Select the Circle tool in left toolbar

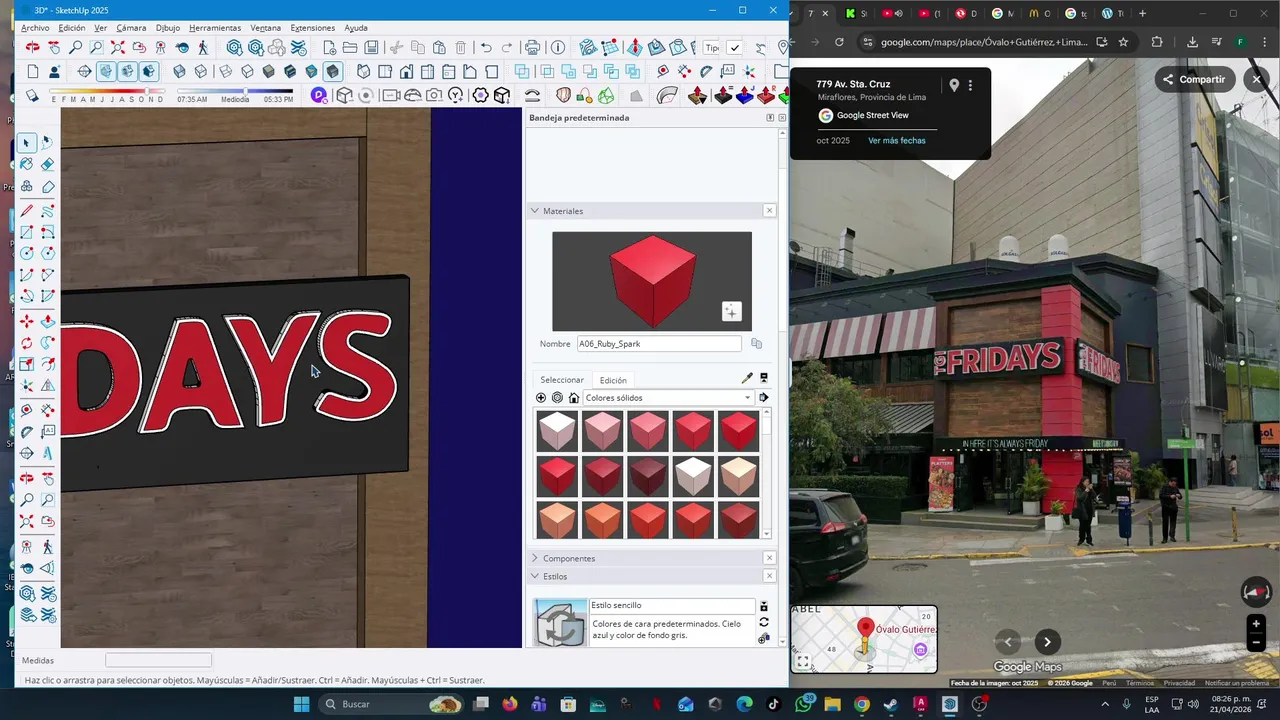27,253
